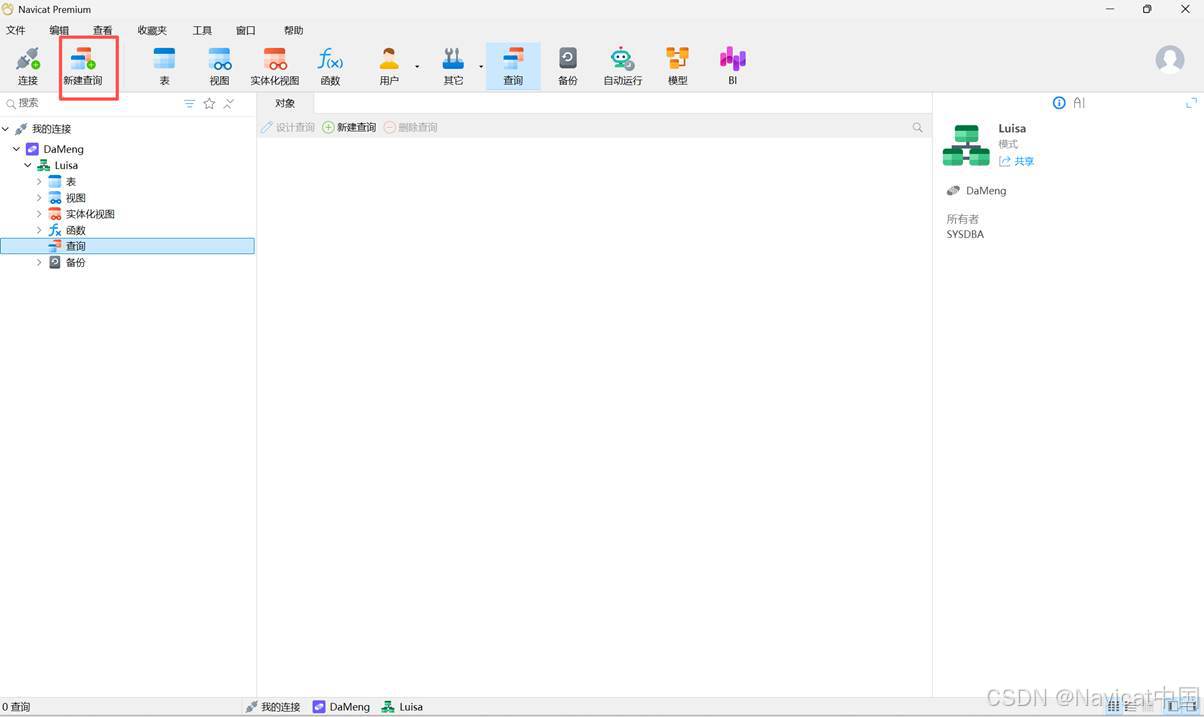Expand the 表 tree node
The height and width of the screenshot is (717, 1204).
pyautogui.click(x=40, y=182)
